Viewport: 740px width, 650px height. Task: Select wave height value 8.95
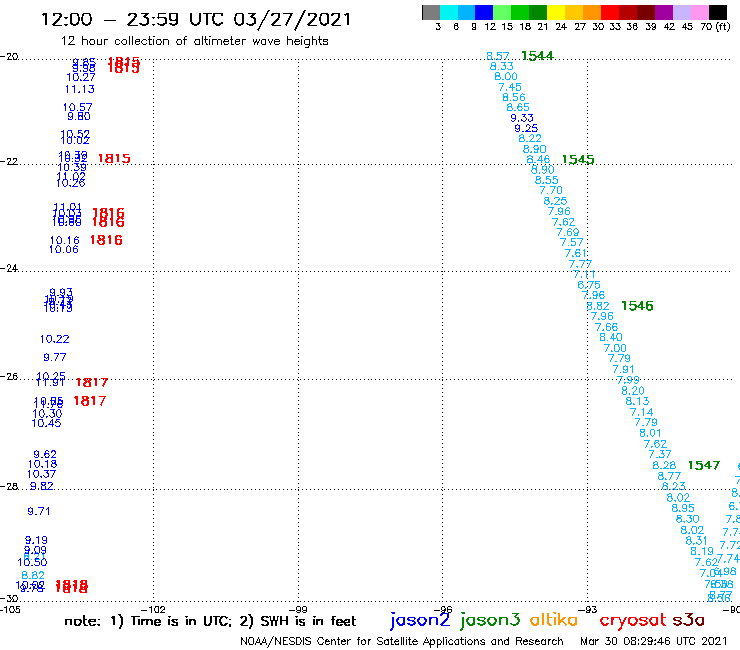point(683,508)
